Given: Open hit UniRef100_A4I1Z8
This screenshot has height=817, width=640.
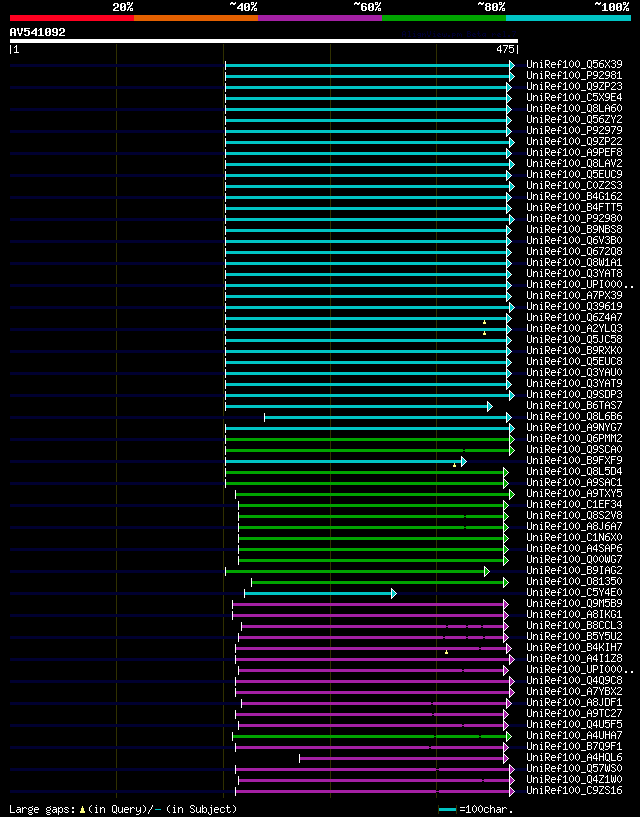Looking at the screenshot, I should 574,658.
